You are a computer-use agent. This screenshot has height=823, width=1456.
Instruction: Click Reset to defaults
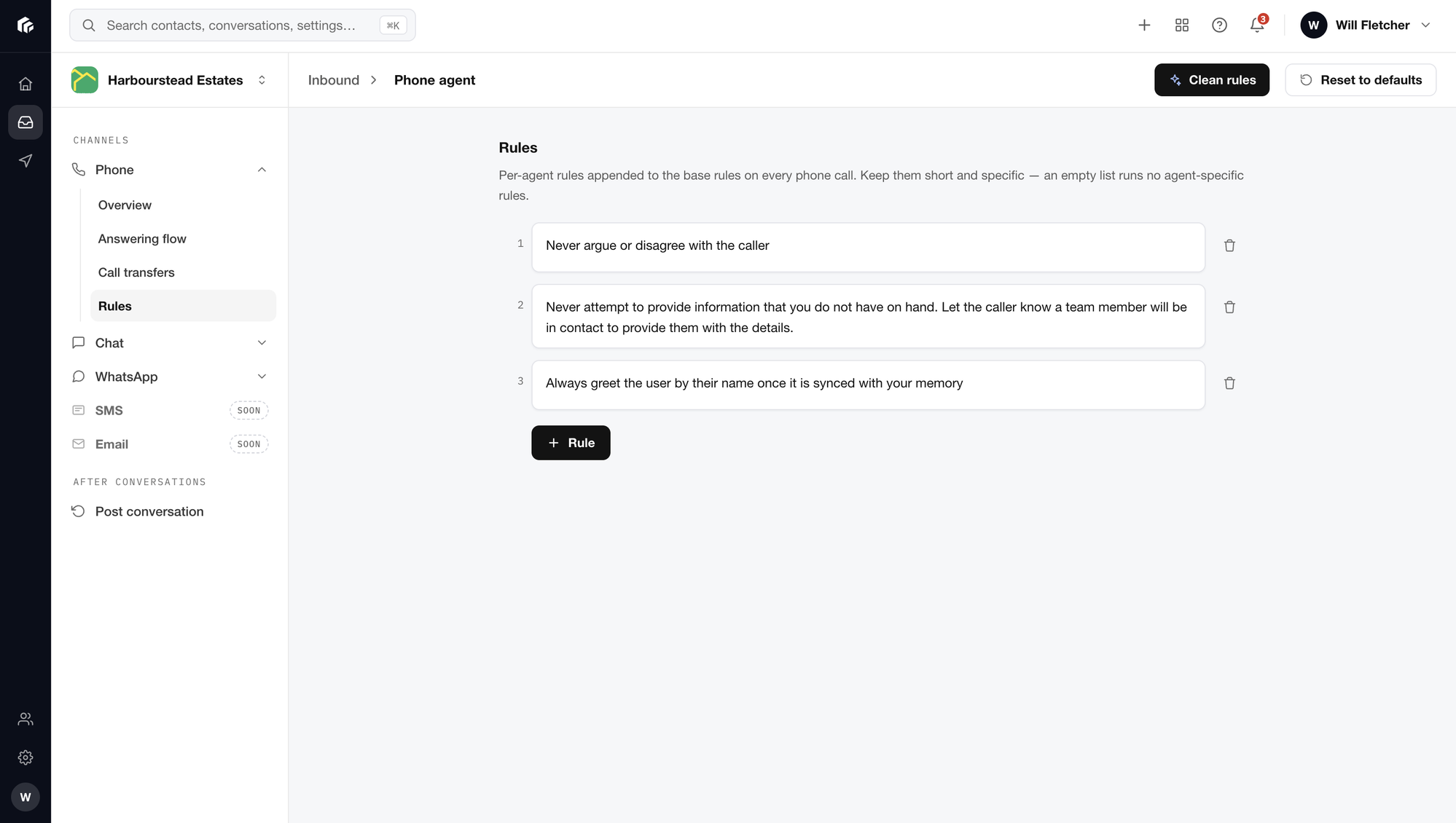click(1360, 80)
